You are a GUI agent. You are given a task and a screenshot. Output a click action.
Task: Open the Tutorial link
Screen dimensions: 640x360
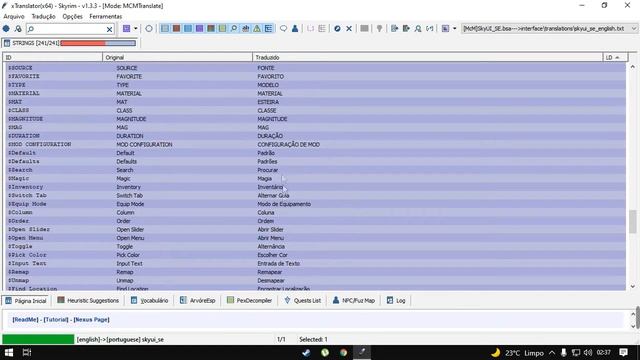(x=56, y=320)
